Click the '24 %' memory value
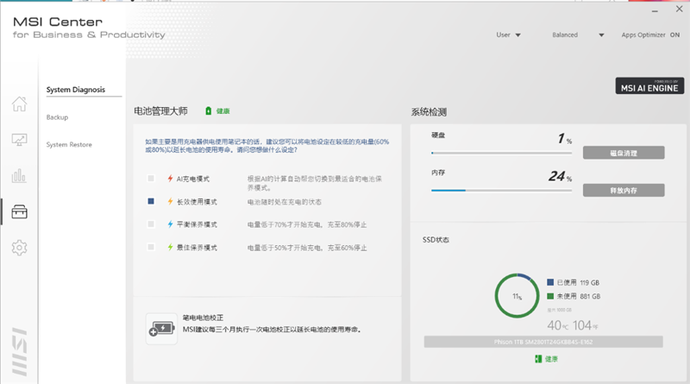 (560, 176)
